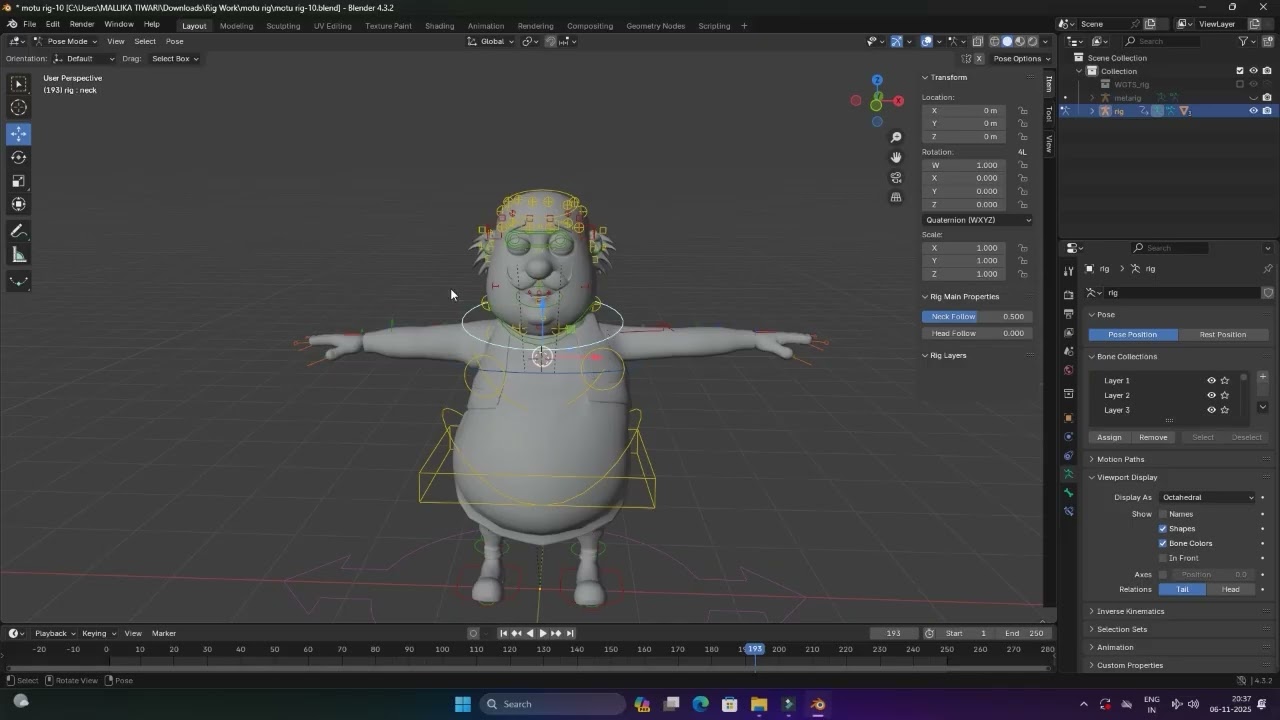The width and height of the screenshot is (1280, 720).
Task: Lock X location in Transform panel
Action: point(1023,110)
